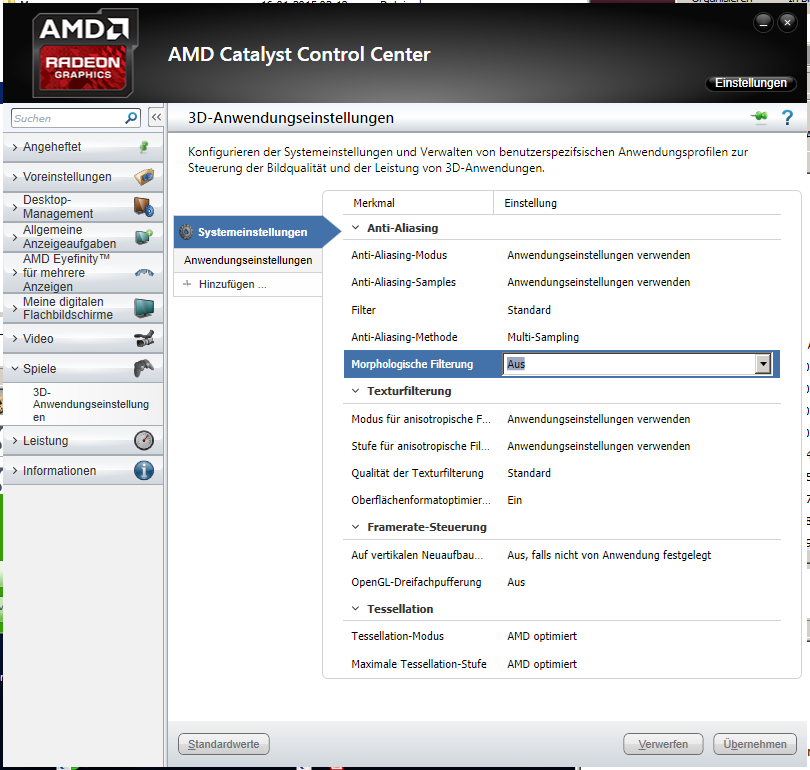Click the Systemeinstellungen gear icon

click(x=186, y=232)
